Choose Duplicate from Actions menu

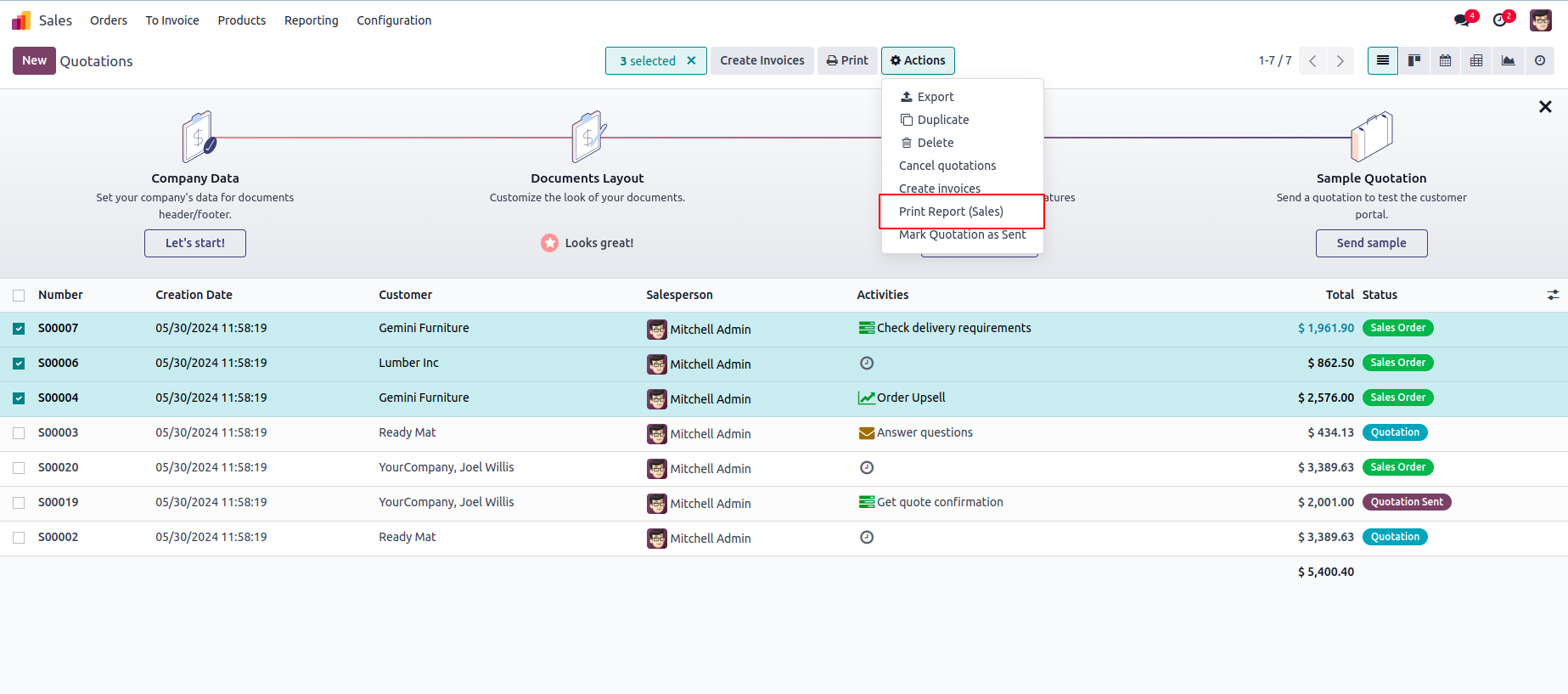click(962, 120)
